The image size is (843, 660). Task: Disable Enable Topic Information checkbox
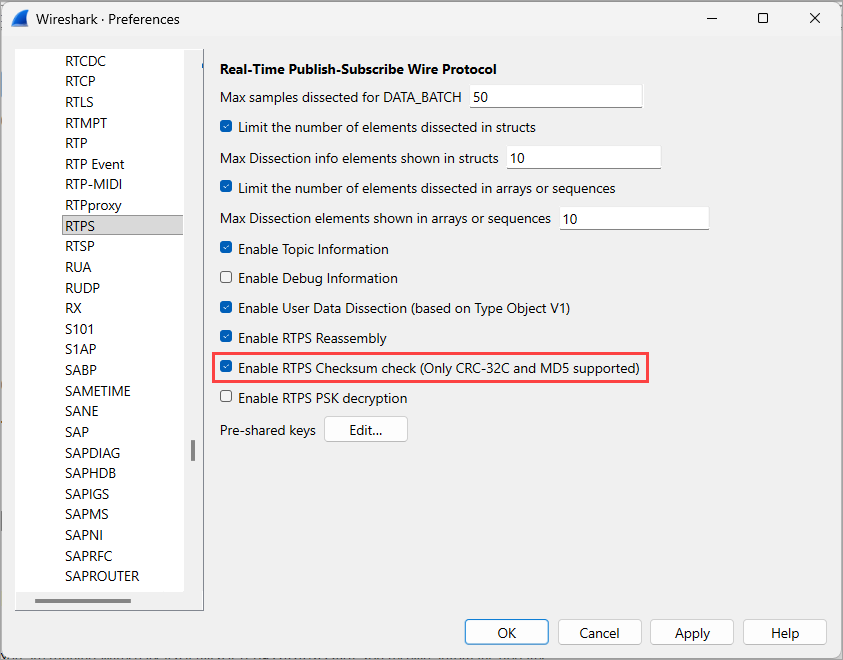[226, 248]
